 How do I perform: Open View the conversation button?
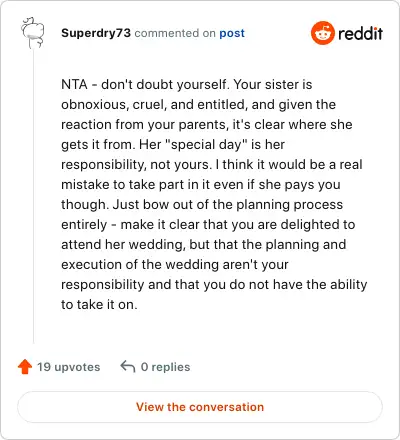pyautogui.click(x=200, y=407)
